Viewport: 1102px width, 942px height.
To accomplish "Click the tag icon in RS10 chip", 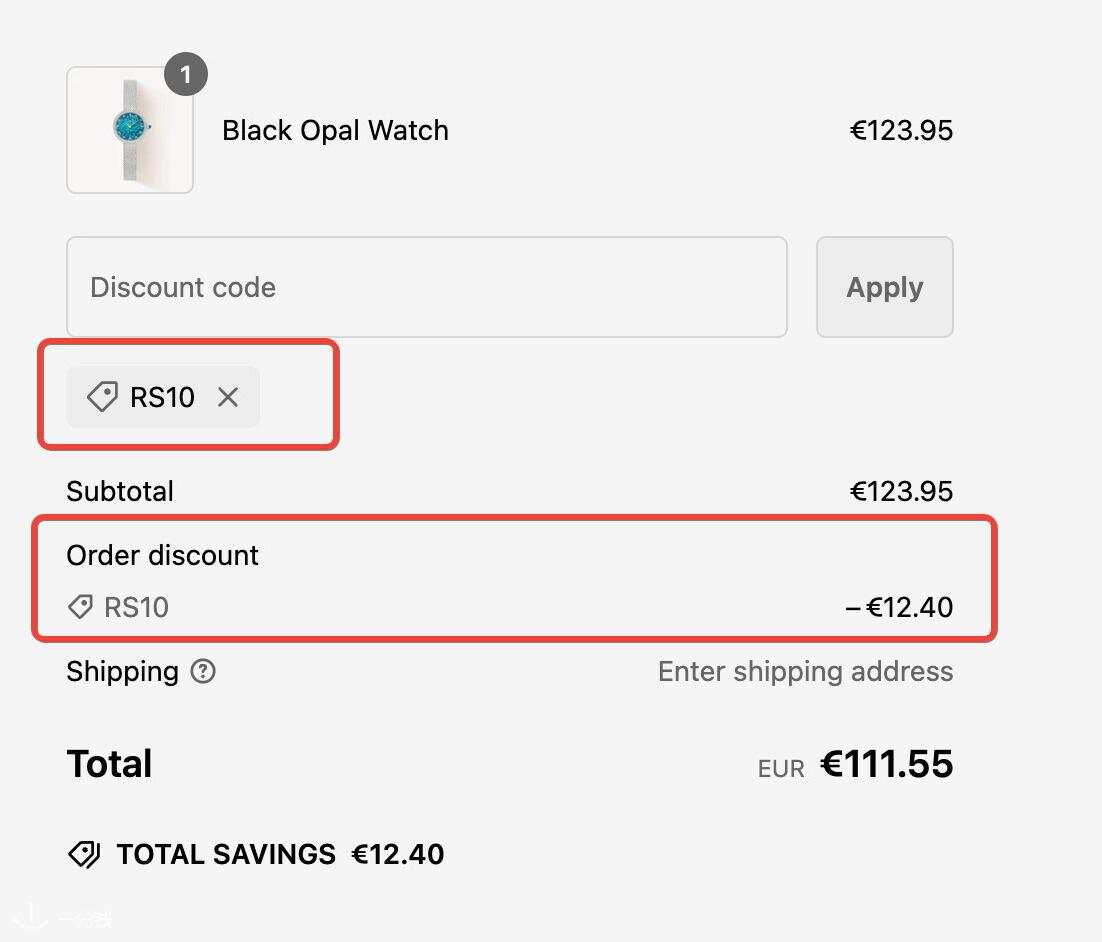I will click(103, 396).
